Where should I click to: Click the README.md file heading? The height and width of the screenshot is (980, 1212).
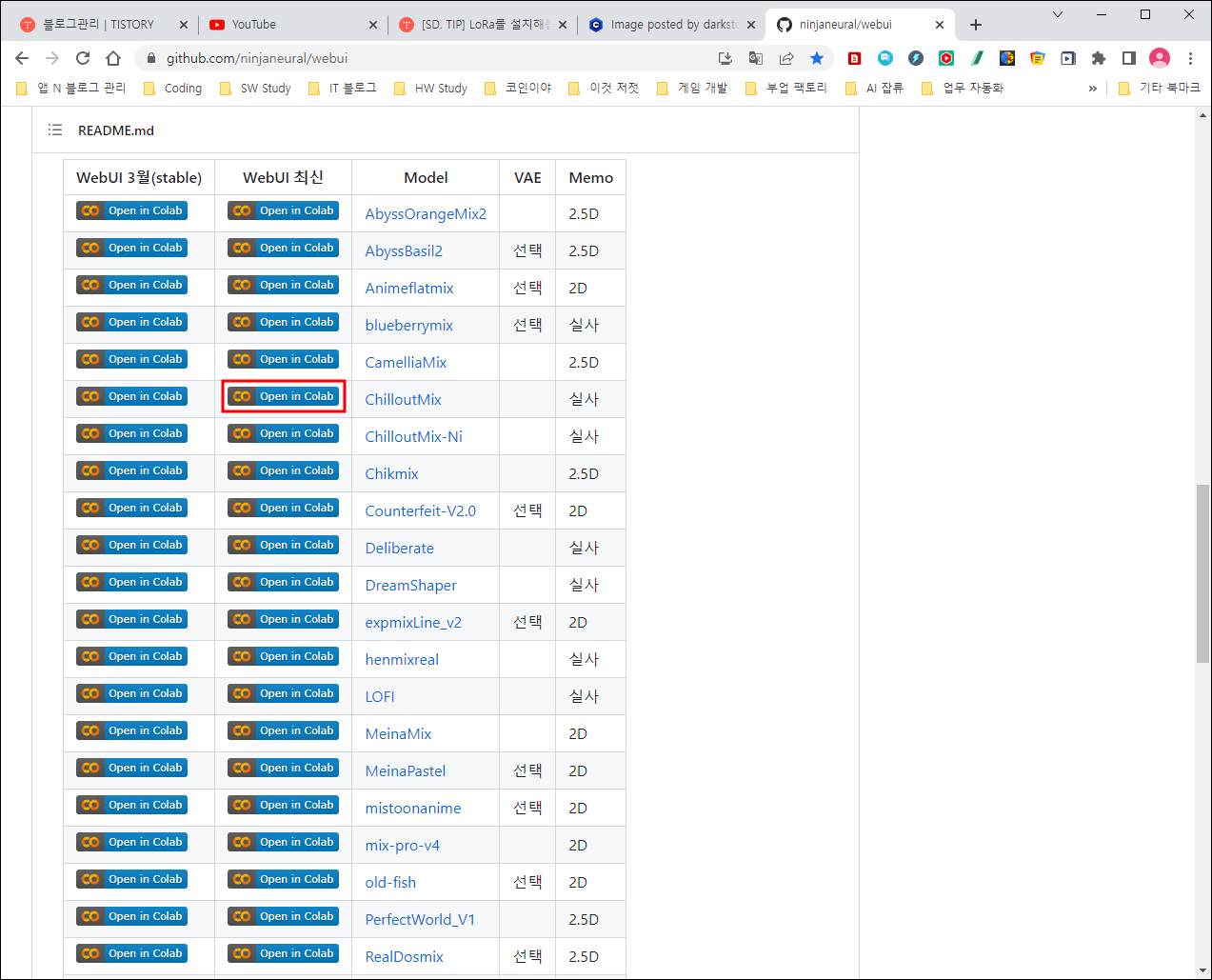pos(116,130)
